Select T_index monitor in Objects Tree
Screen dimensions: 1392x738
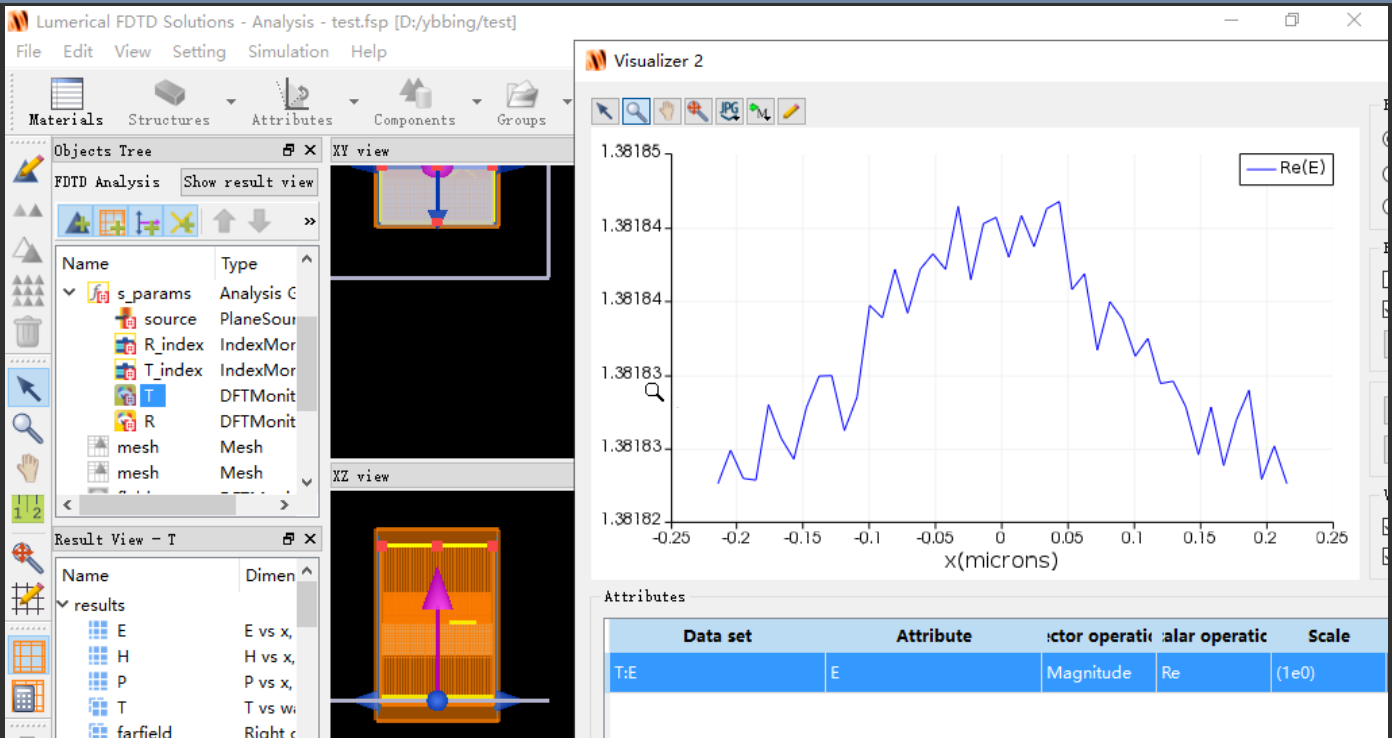[x=173, y=370]
